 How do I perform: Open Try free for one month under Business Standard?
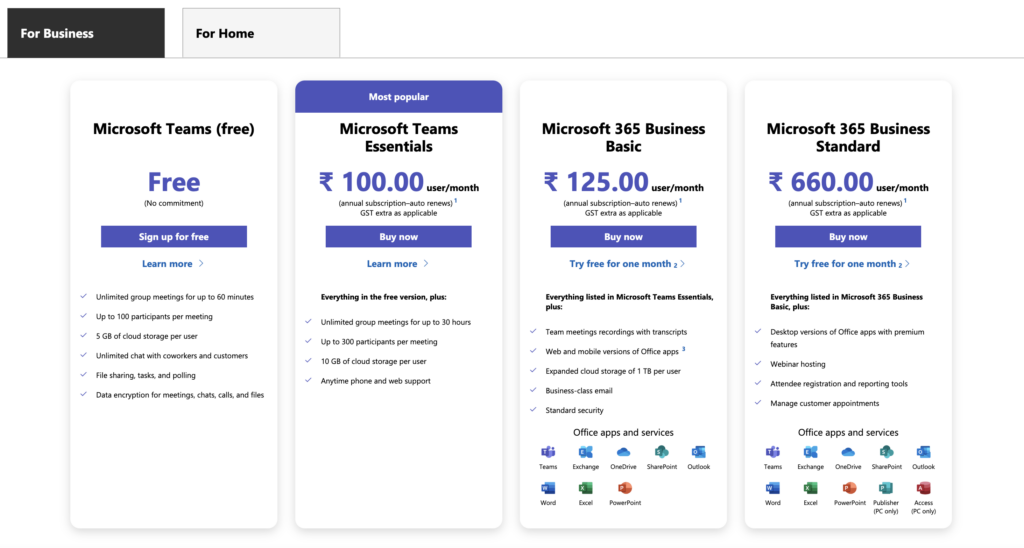852,264
